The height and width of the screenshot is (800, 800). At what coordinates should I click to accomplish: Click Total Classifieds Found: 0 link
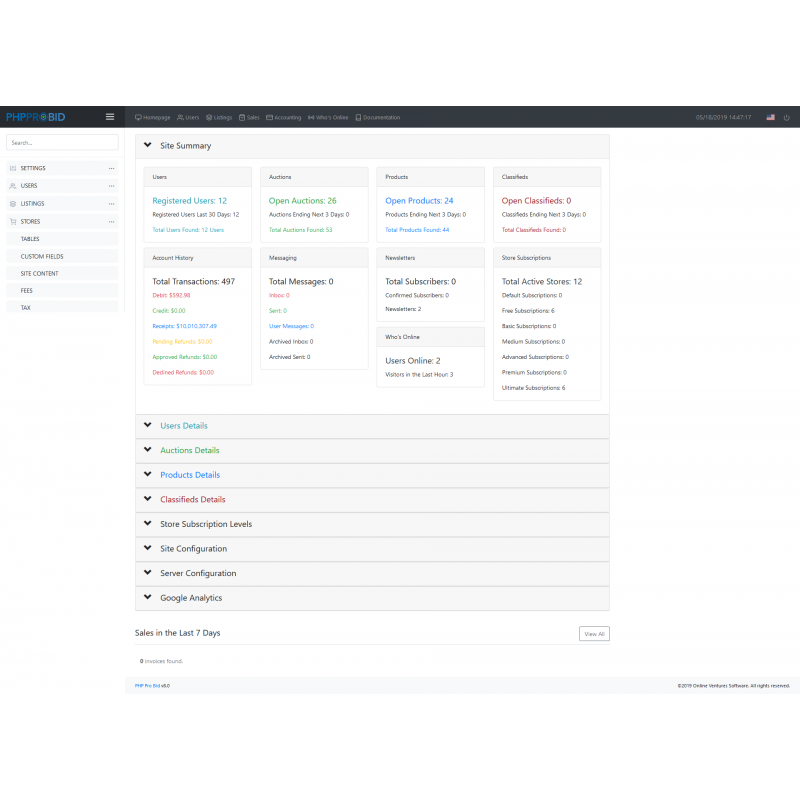tap(534, 230)
